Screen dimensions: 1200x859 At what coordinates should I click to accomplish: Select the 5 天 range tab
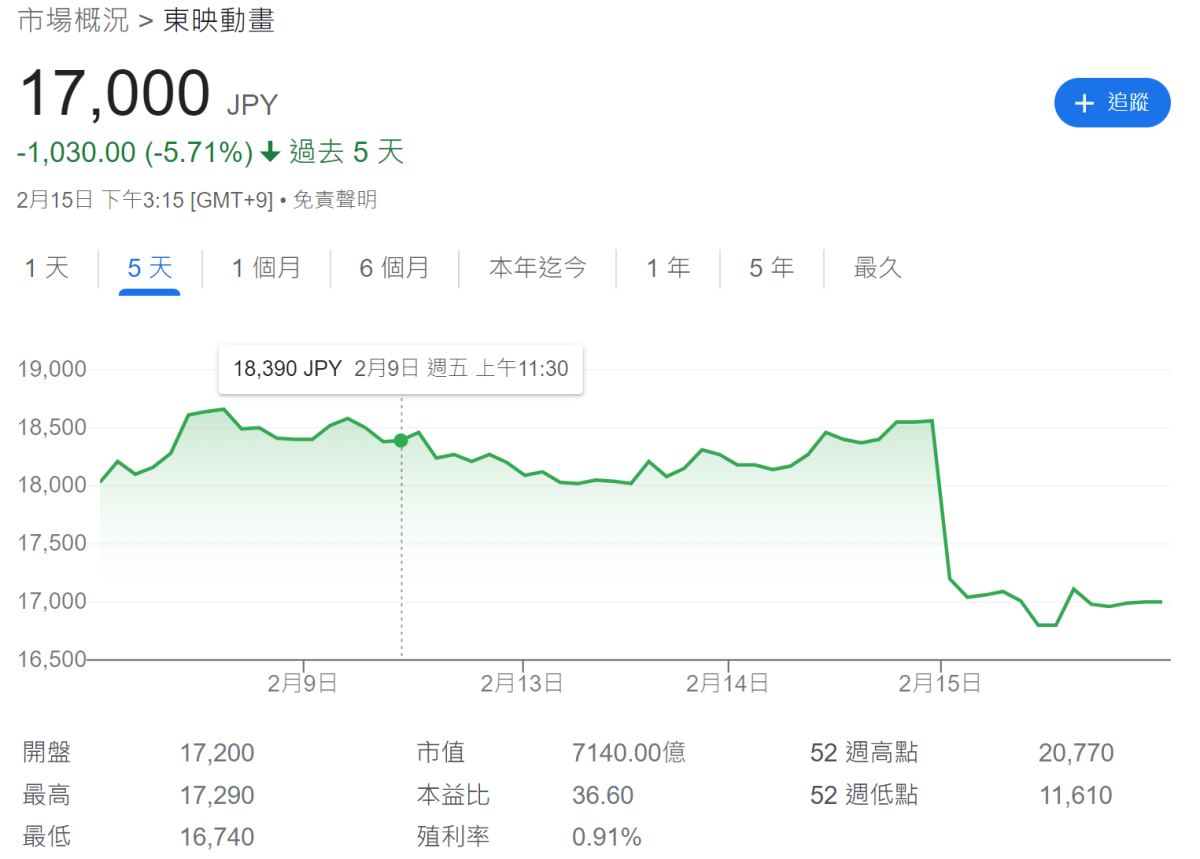150,268
